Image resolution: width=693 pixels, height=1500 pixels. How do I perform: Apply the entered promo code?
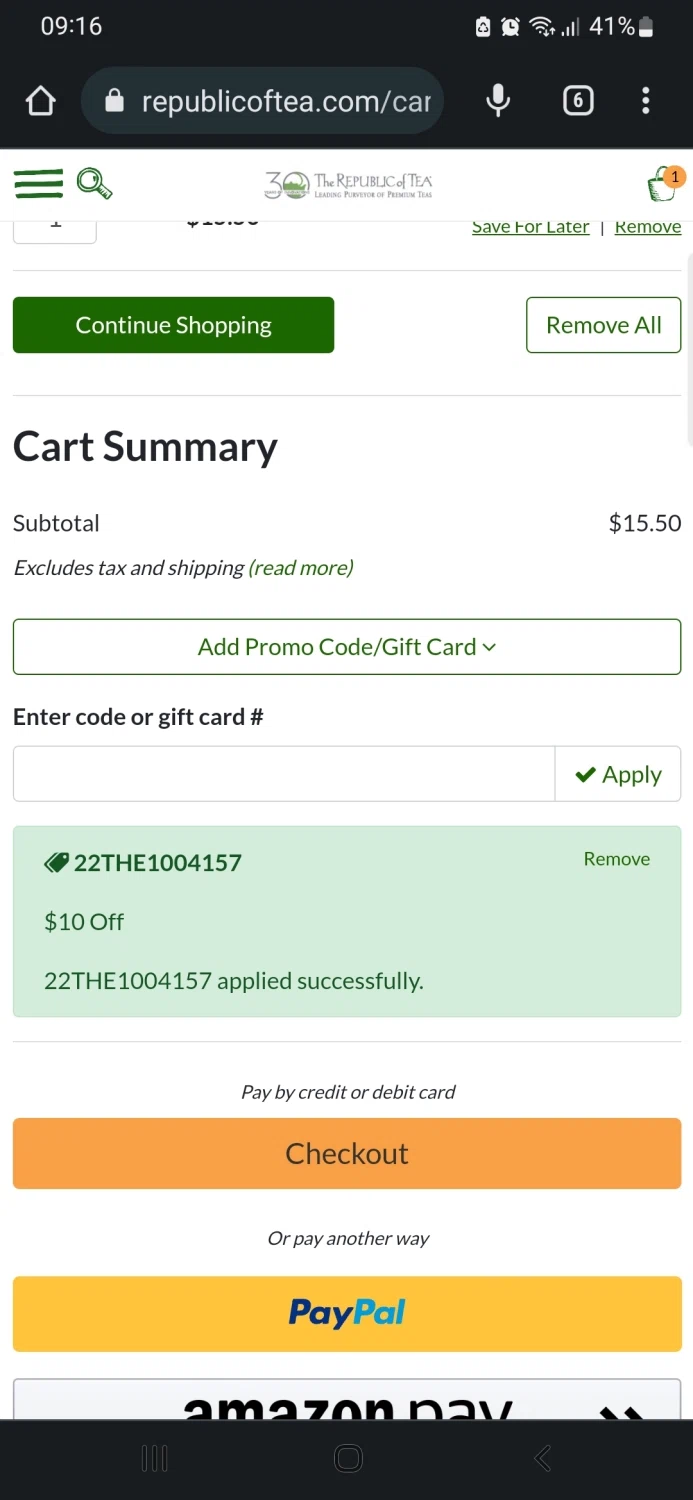pos(618,774)
